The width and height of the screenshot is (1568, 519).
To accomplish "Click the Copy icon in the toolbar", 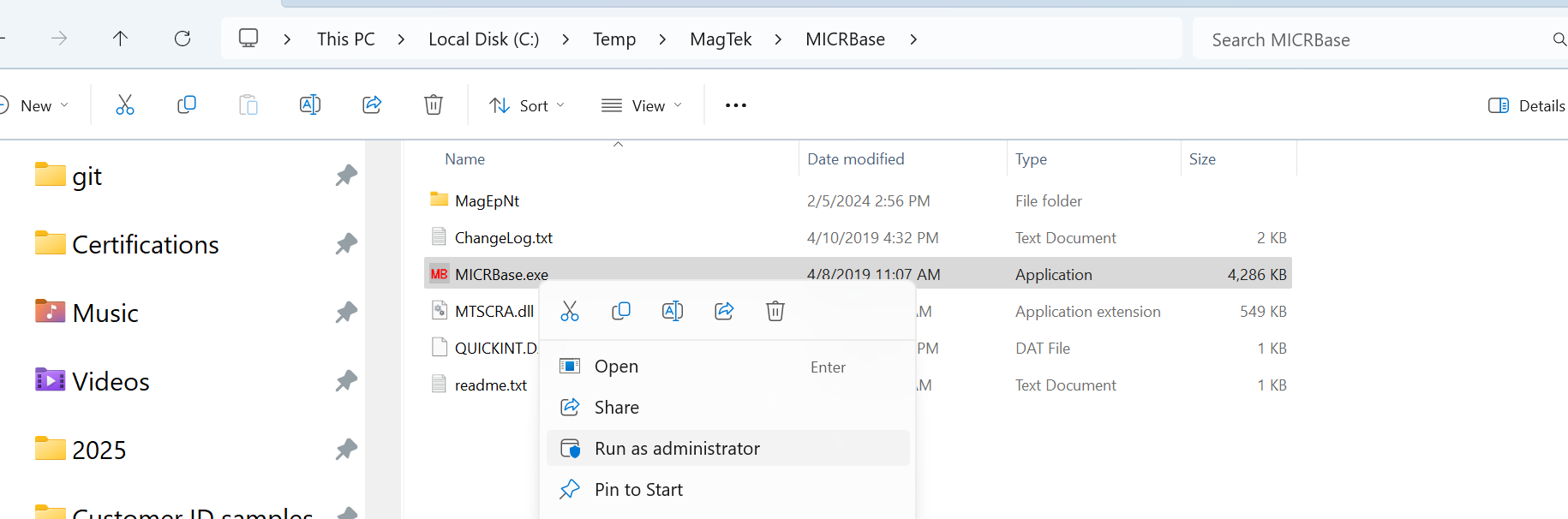I will pos(186,105).
